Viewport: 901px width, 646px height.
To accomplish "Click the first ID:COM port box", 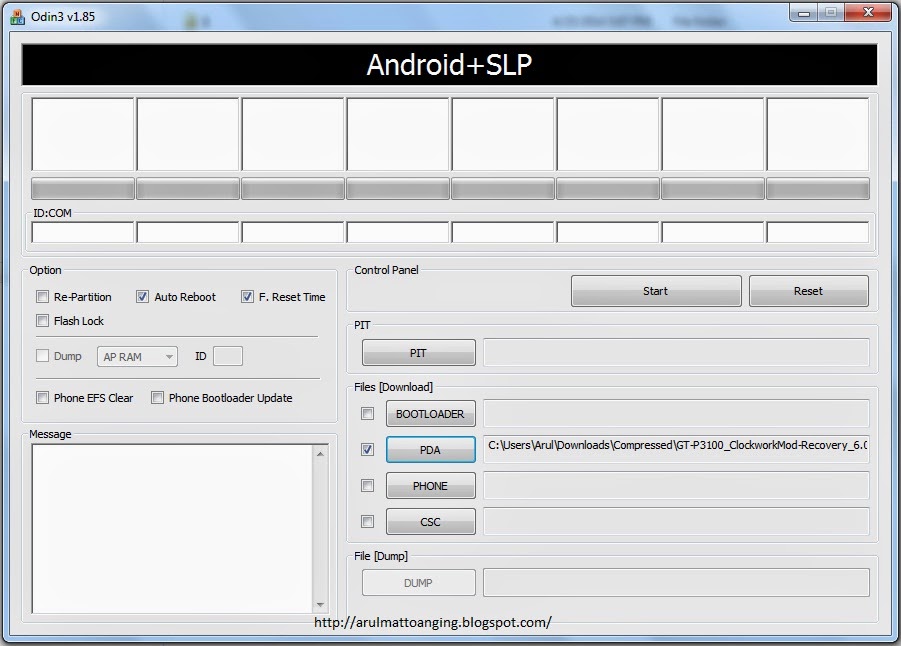I will pos(83,232).
